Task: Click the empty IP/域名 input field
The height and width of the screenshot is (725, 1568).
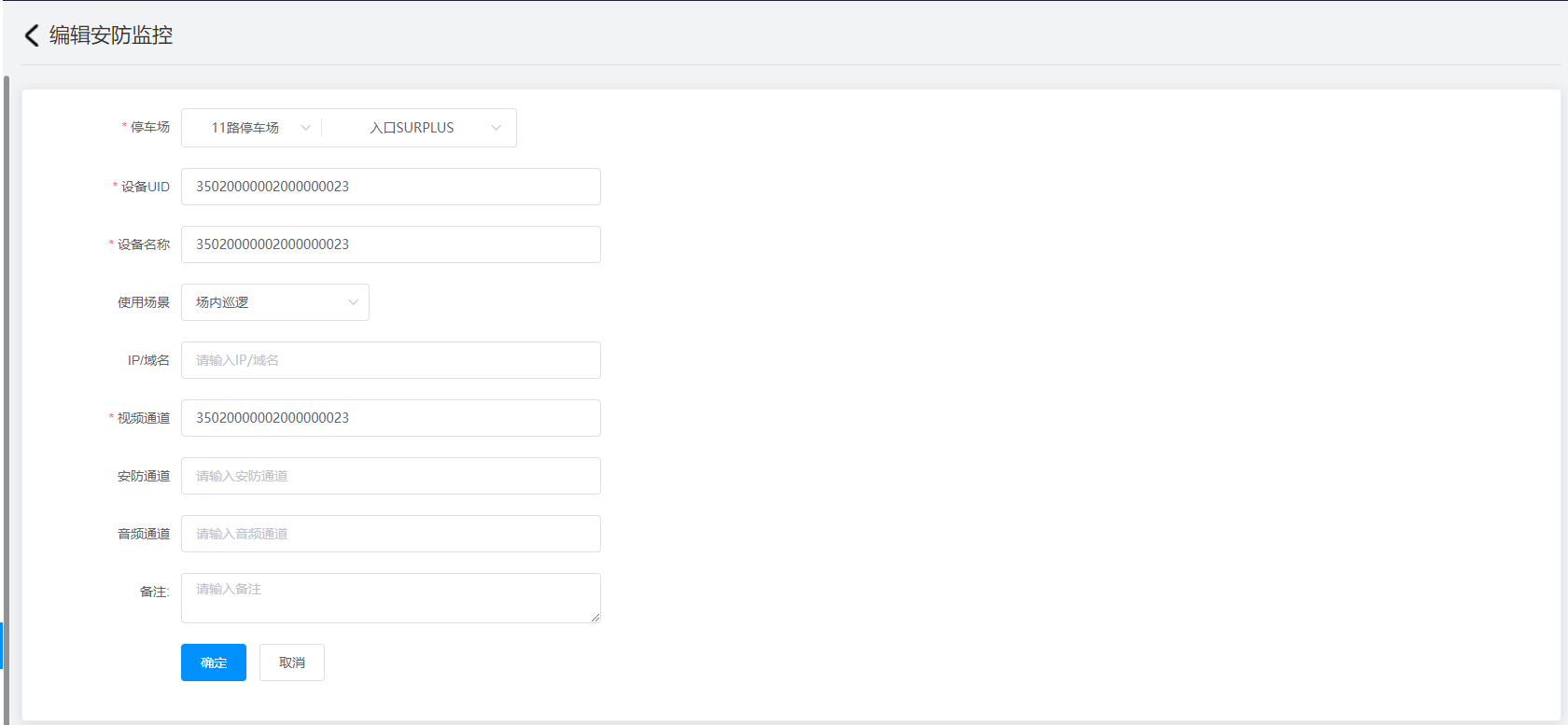Action: (x=390, y=360)
